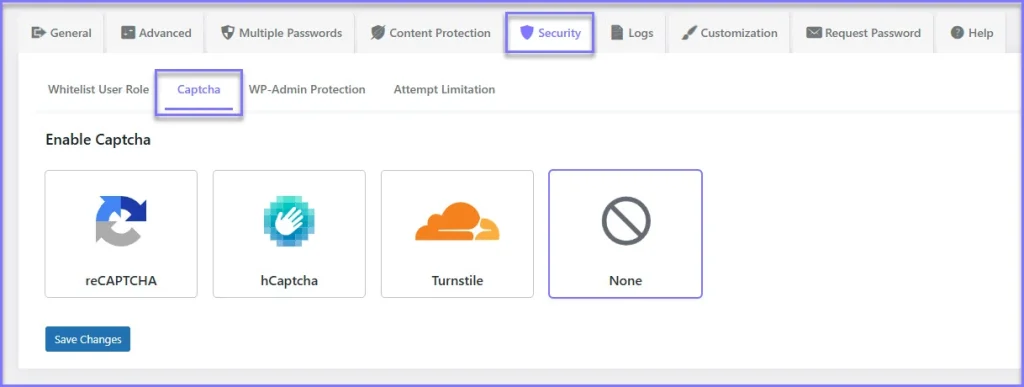This screenshot has height=387, width=1024.
Task: Open WP-Admin Protection sub-tab
Action: [307, 89]
